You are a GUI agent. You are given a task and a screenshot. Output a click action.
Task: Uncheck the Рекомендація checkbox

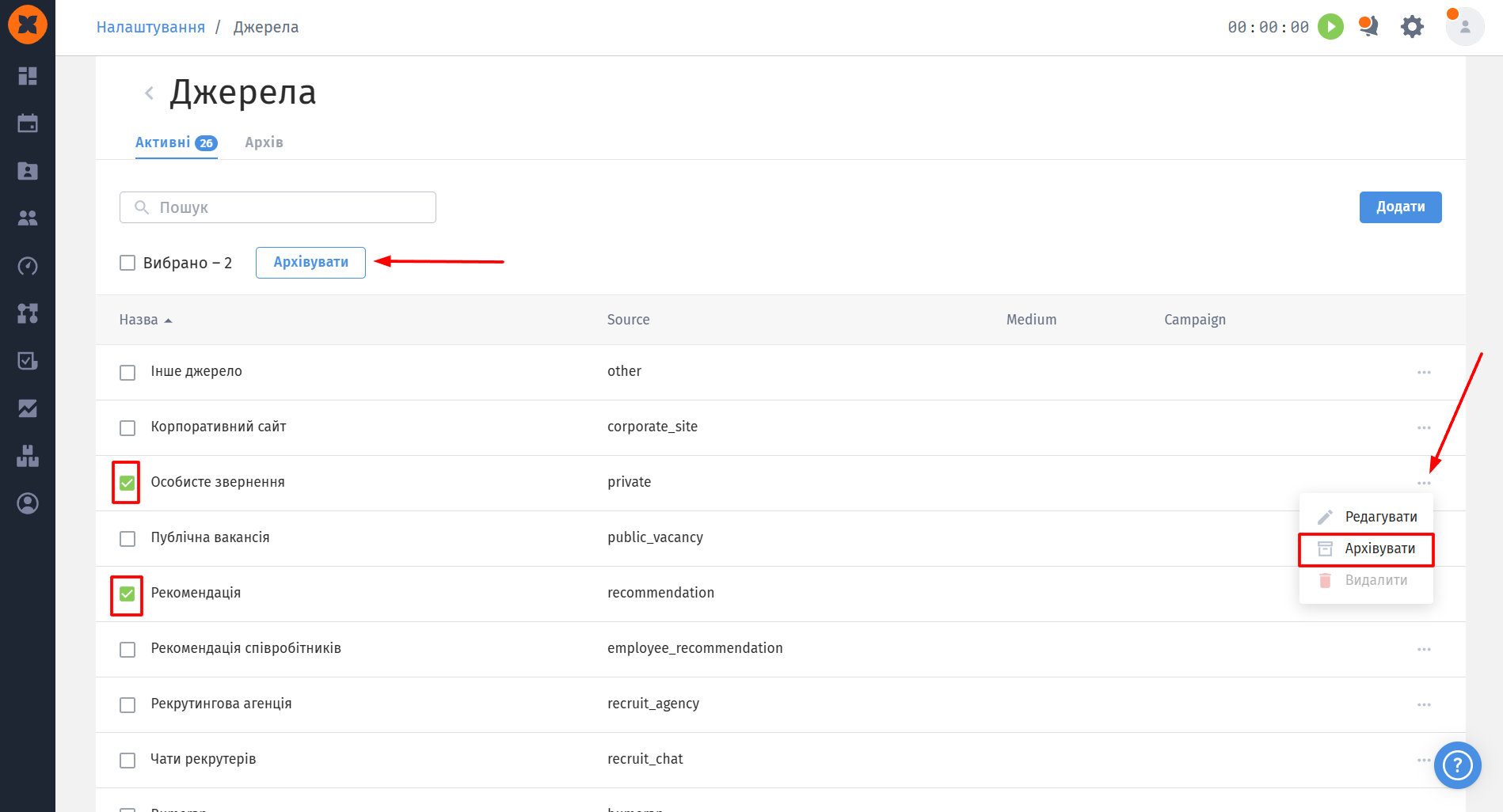(127, 594)
